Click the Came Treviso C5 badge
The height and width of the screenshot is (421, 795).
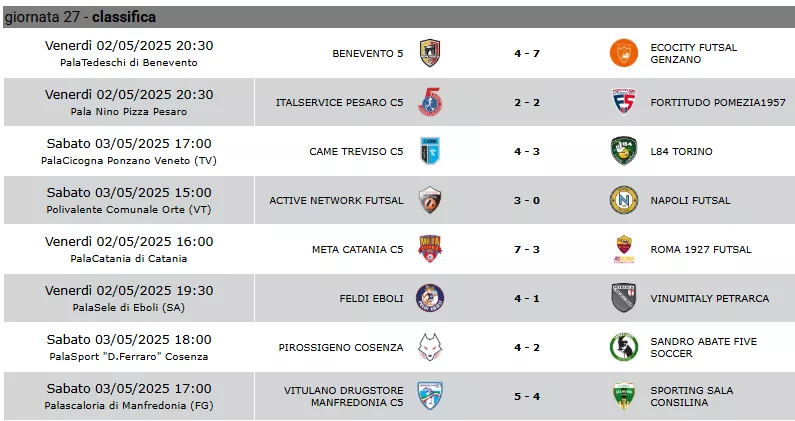(430, 151)
